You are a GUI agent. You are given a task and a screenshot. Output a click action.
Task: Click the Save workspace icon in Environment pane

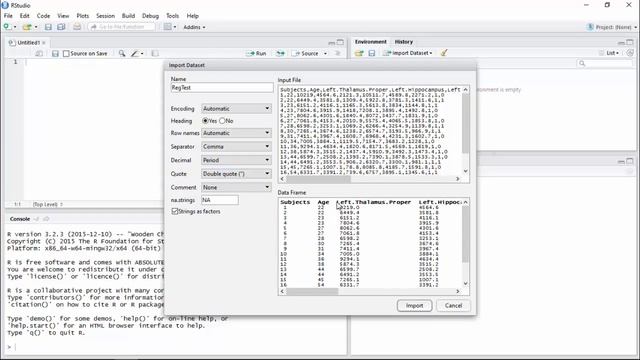[x=372, y=53]
